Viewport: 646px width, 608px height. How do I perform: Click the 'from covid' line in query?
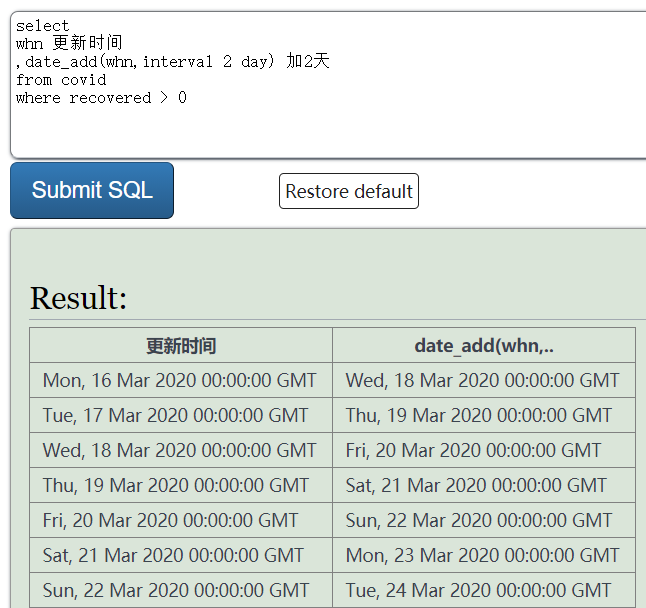pos(61,80)
